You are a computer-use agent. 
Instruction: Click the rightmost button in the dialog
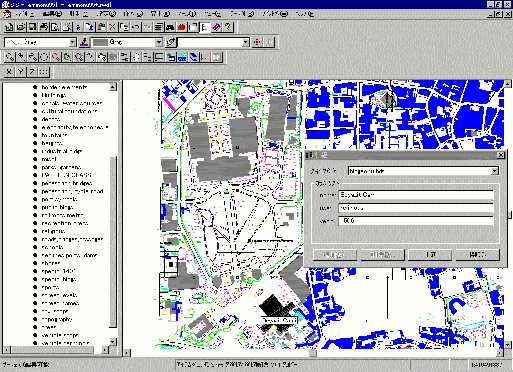pos(477,255)
